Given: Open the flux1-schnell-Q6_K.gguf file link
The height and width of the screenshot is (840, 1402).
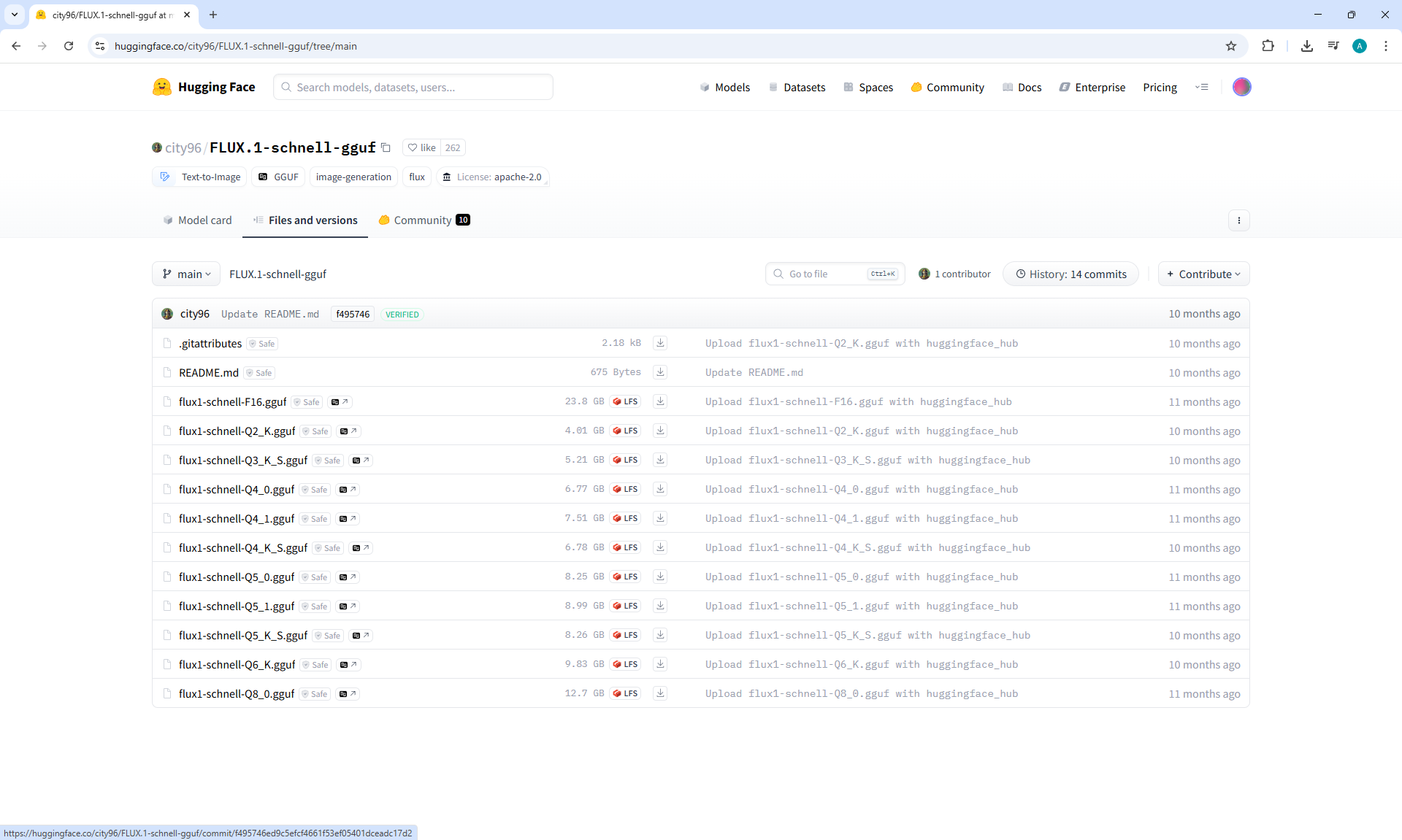Looking at the screenshot, I should pos(237,665).
